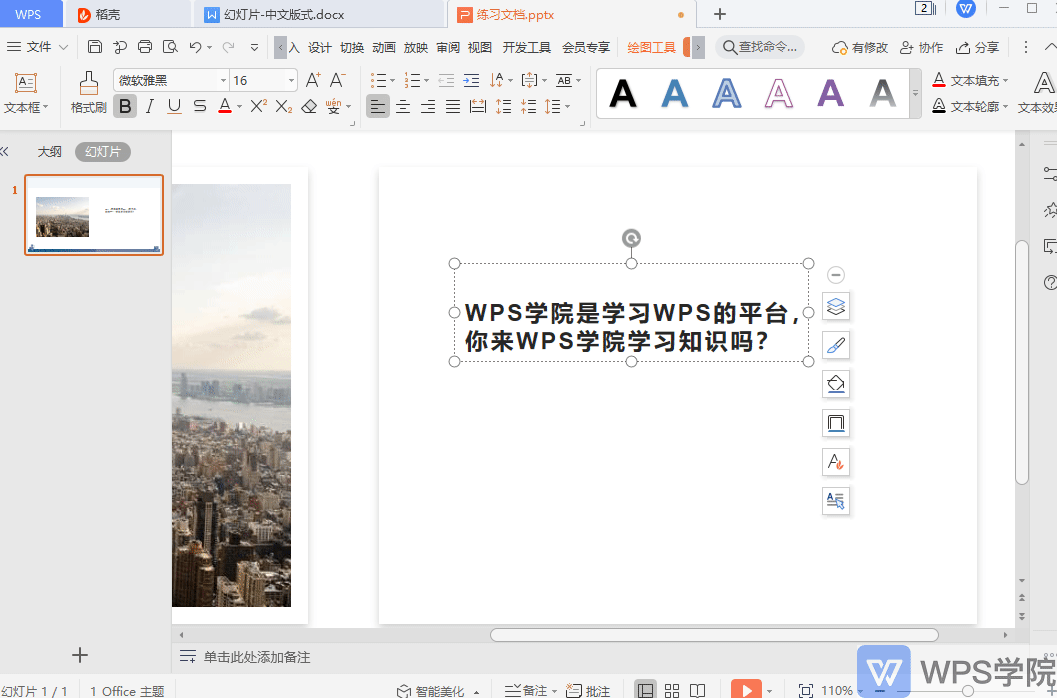Click the Save icon in the quick access toolbar
The image size is (1057, 698).
[x=95, y=47]
